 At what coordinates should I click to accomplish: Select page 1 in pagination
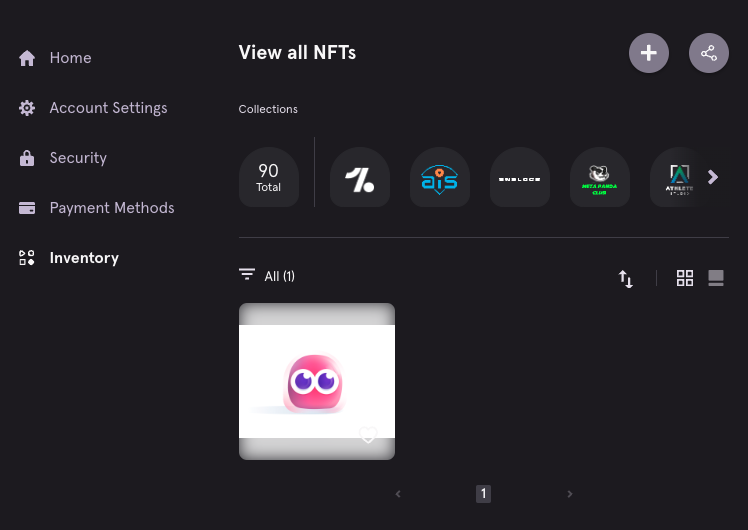(483, 494)
